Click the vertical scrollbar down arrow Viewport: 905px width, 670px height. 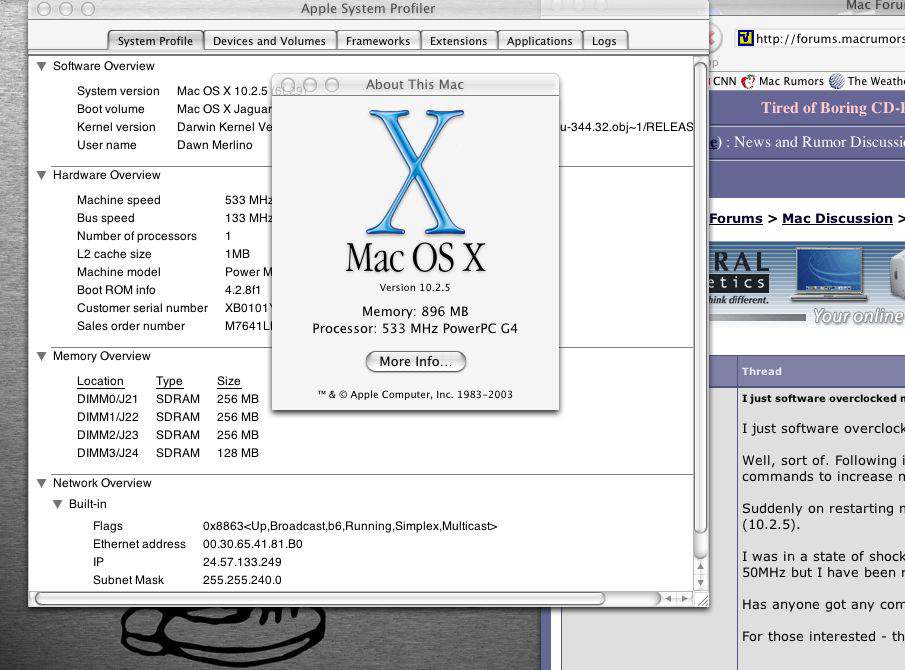click(701, 583)
